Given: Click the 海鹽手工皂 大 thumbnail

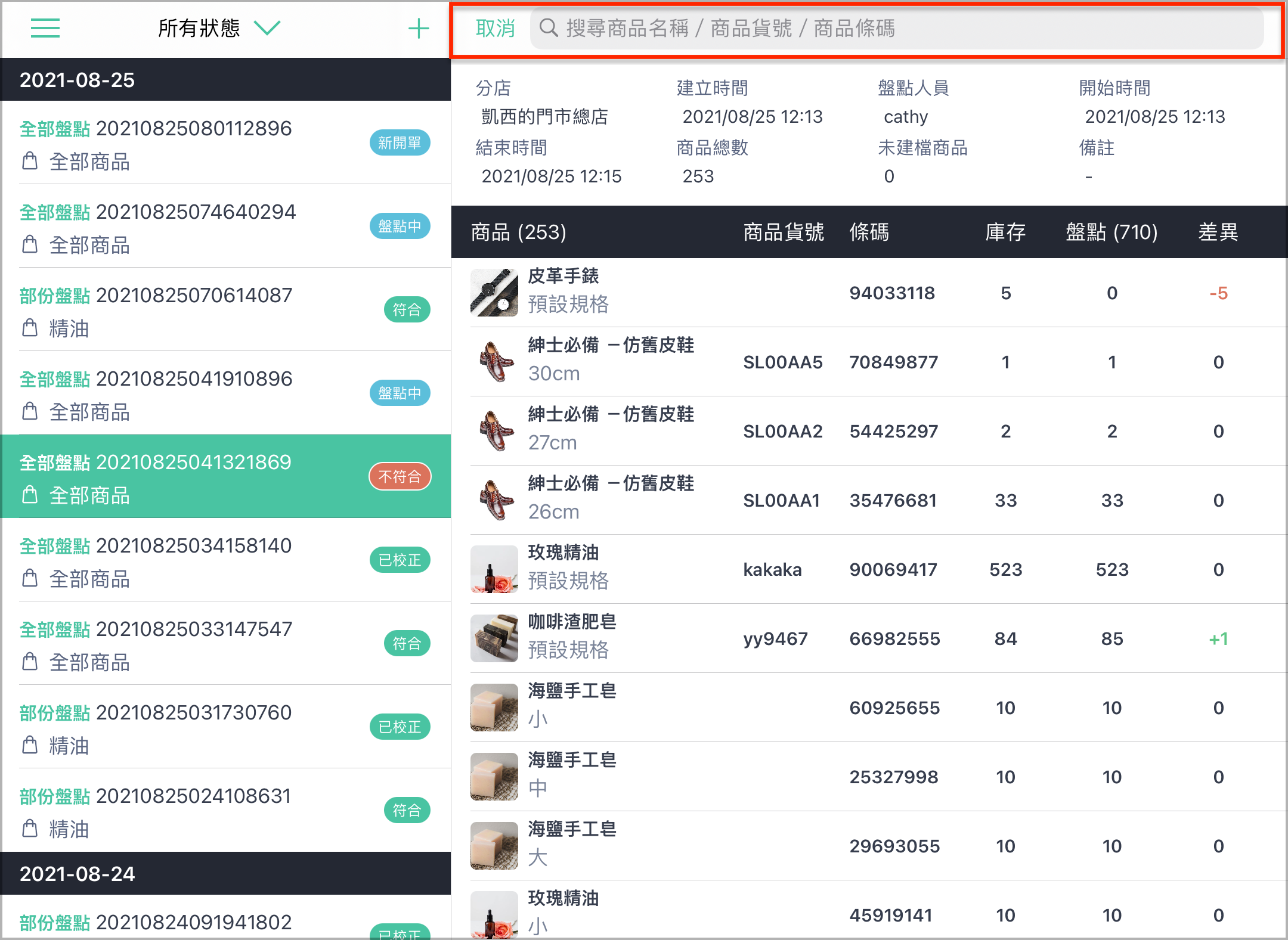Looking at the screenshot, I should click(494, 846).
